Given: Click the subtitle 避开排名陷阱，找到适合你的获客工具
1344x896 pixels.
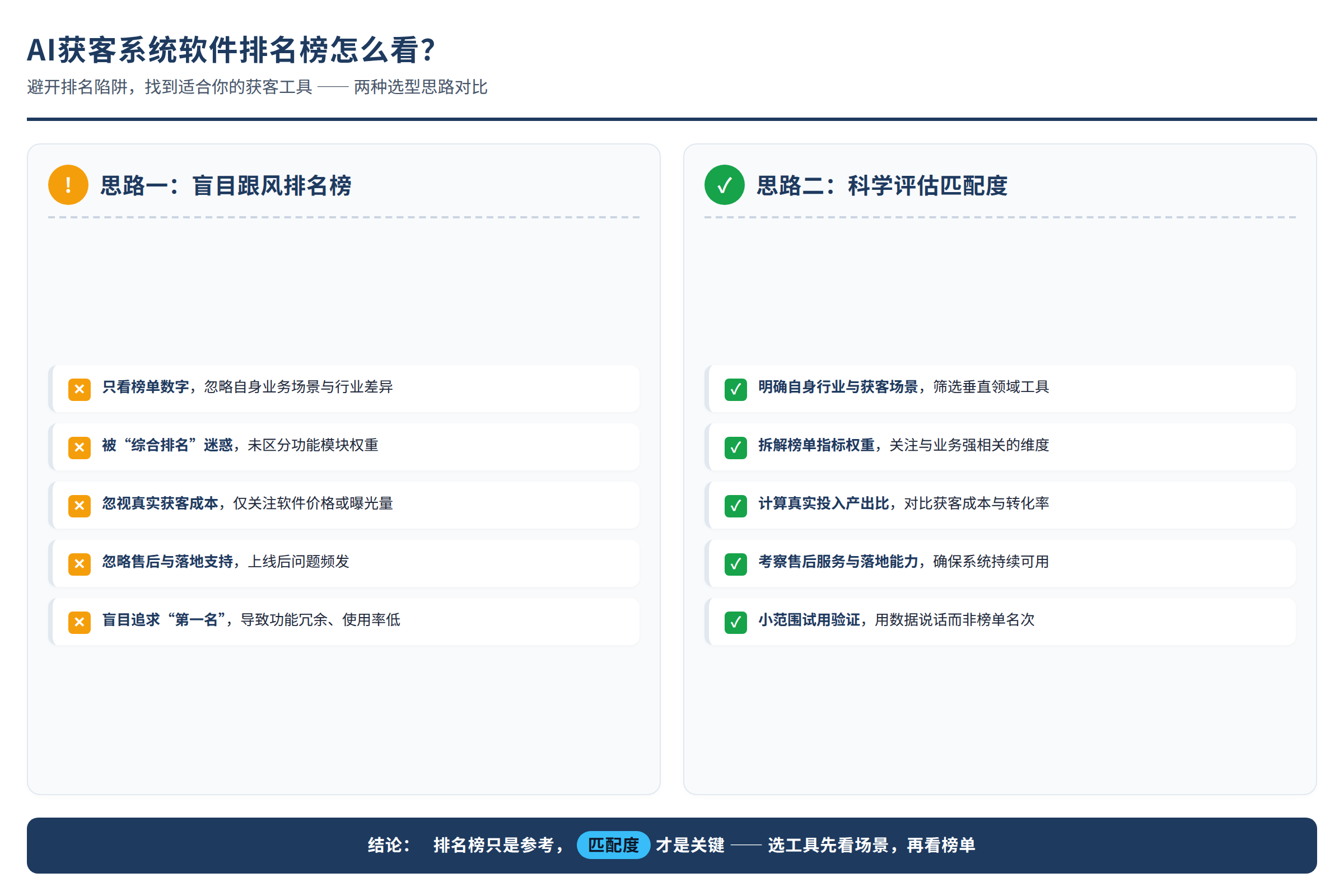Looking at the screenshot, I should [x=169, y=87].
